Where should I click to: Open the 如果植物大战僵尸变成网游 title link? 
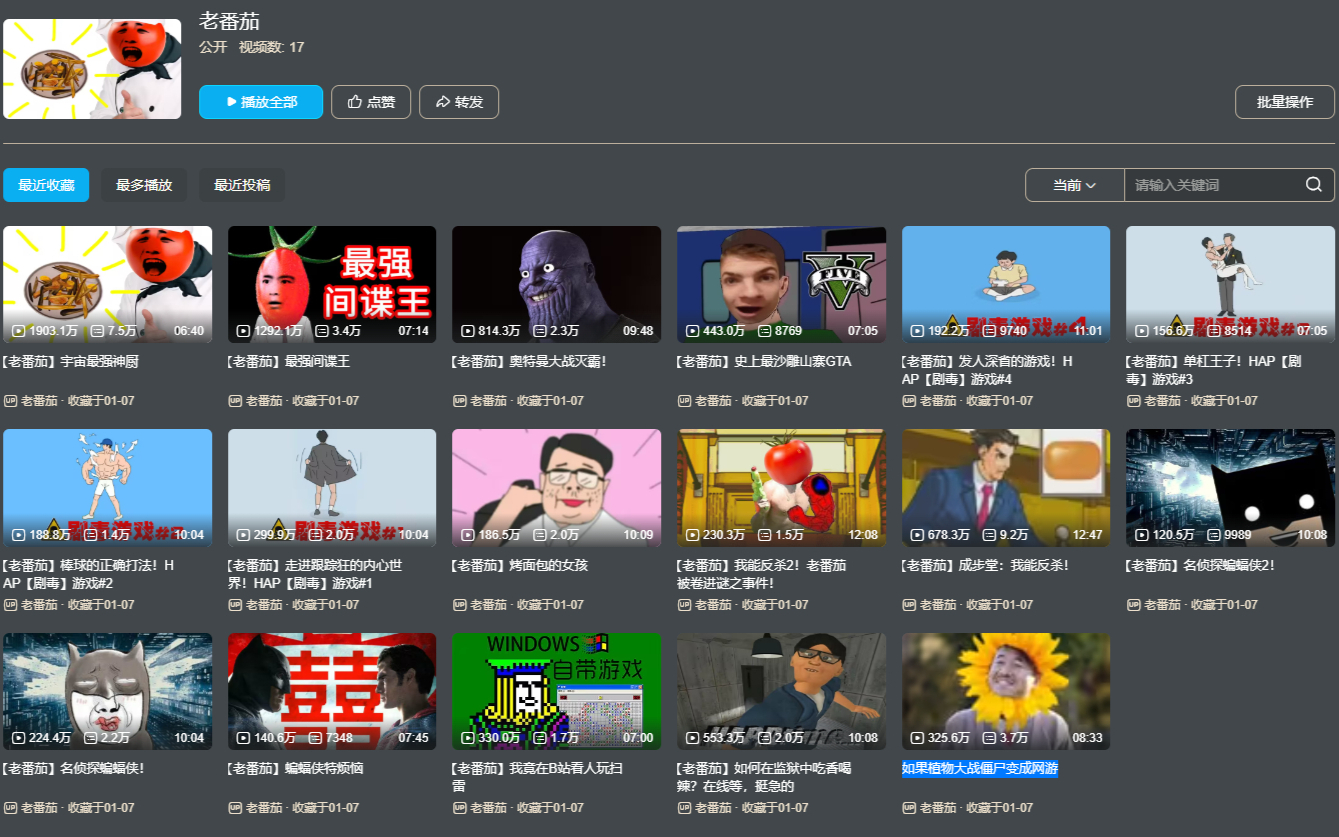click(x=979, y=768)
